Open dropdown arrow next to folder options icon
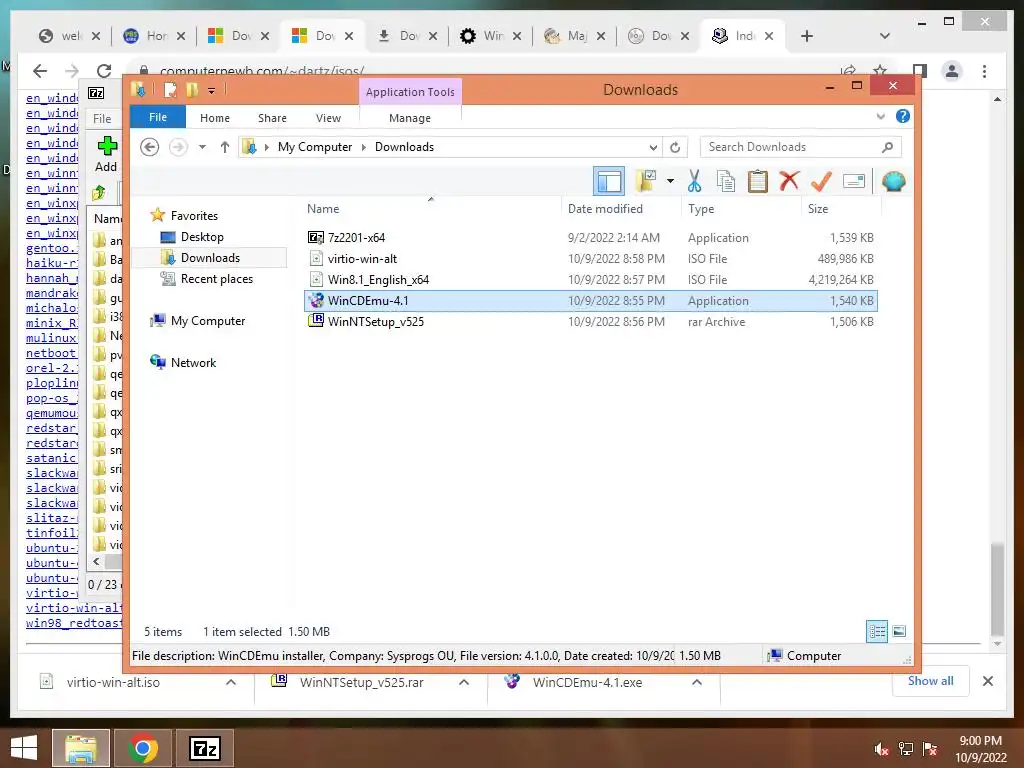Screen dimensions: 1024x768 670,181
